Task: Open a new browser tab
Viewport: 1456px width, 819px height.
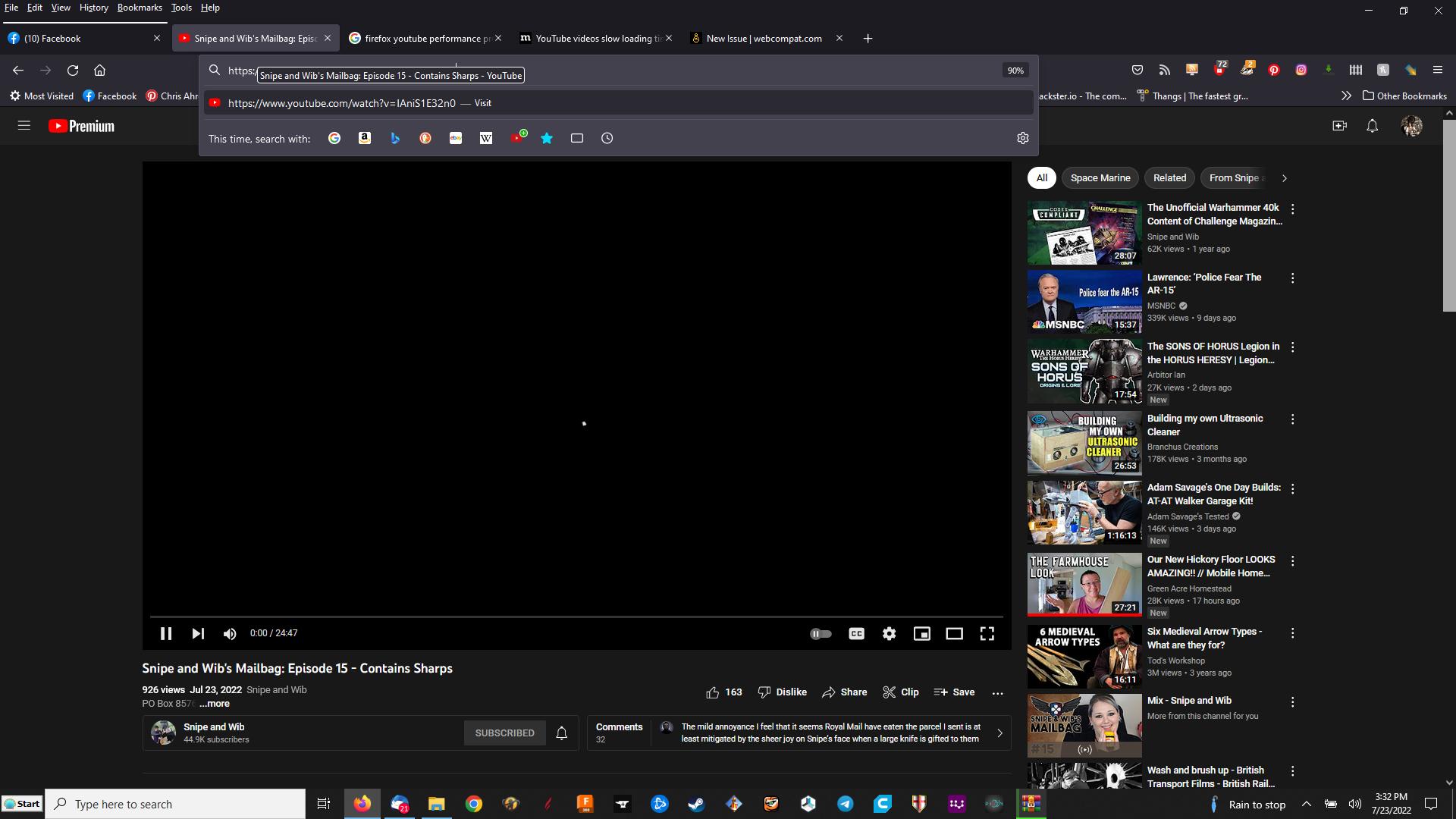Action: 868,38
